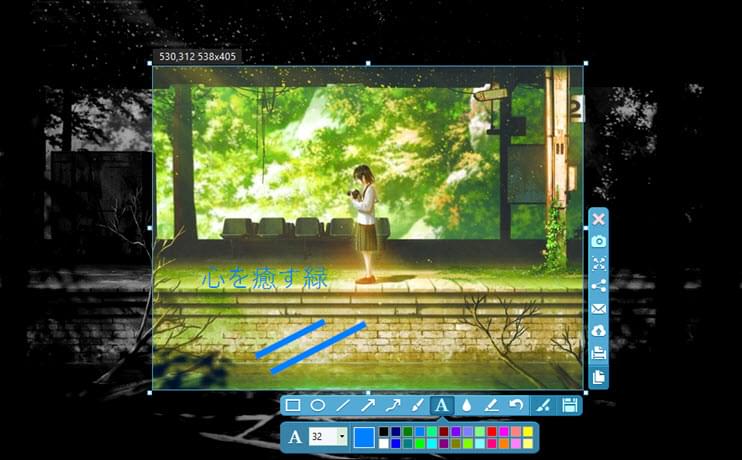Select the paint Brush tool
This screenshot has height=460, width=742.
(417, 405)
